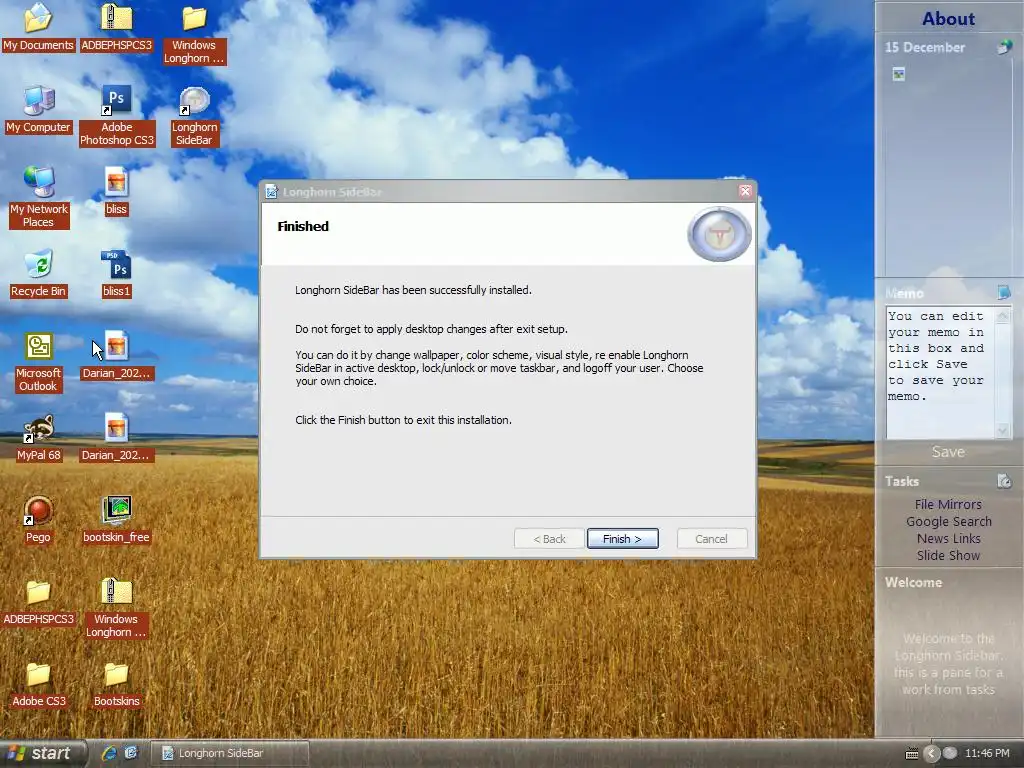Screen dimensions: 1024x768
Task: Click Finish to exit the installer
Action: pos(622,539)
